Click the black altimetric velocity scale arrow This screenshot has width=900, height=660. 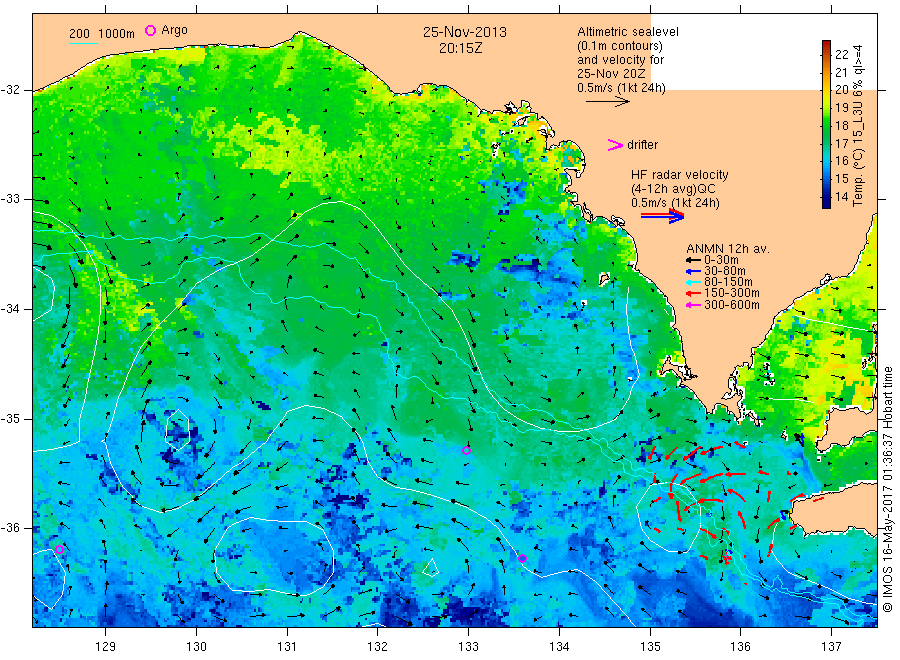click(608, 102)
